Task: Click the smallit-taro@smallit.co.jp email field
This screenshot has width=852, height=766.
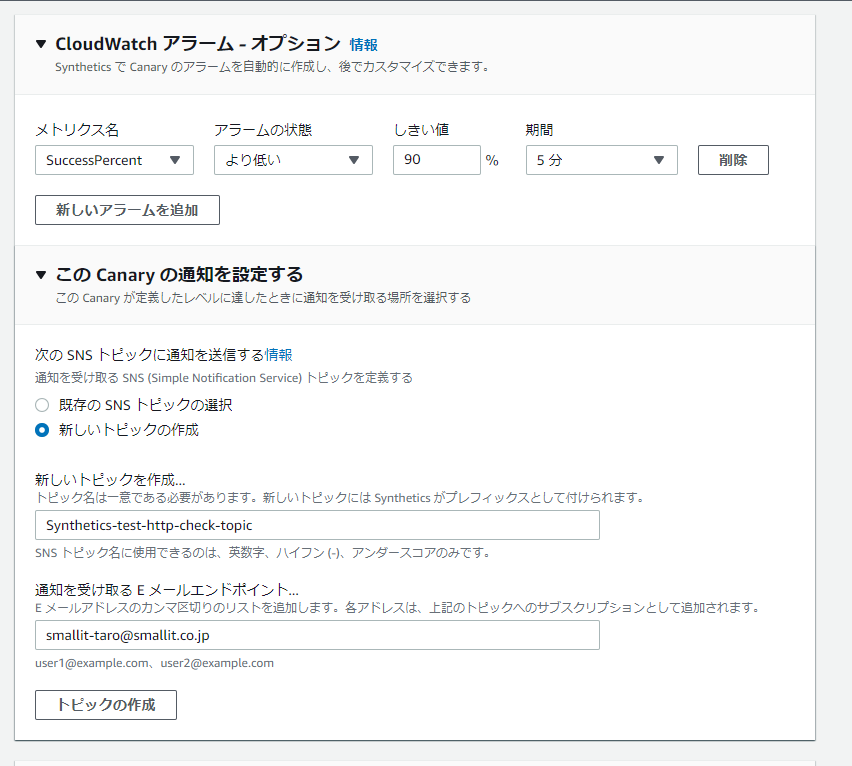Action: click(317, 635)
